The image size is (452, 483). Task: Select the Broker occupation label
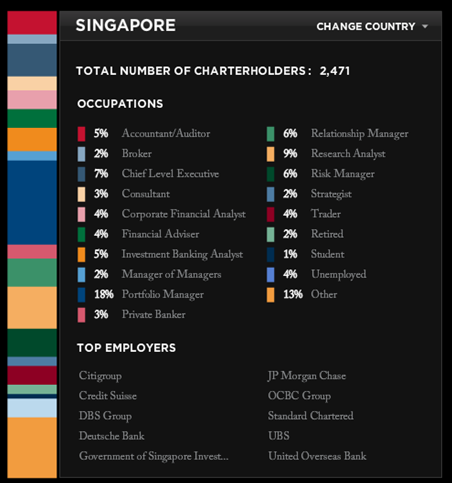click(137, 154)
